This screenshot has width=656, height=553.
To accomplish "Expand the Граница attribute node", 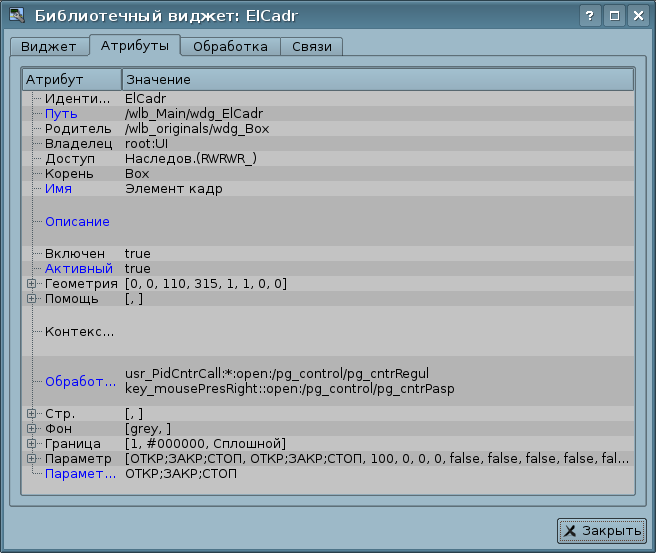I will coord(32,444).
